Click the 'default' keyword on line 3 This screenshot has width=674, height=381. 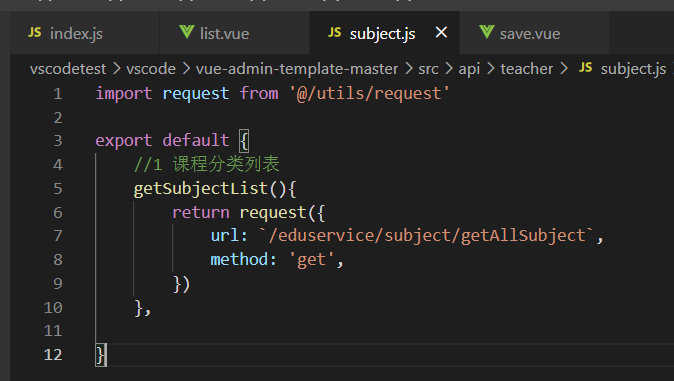coord(196,140)
